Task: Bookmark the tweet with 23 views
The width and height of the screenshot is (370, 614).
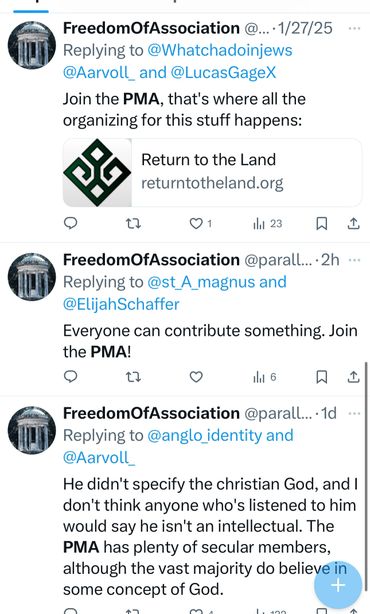Action: point(321,224)
